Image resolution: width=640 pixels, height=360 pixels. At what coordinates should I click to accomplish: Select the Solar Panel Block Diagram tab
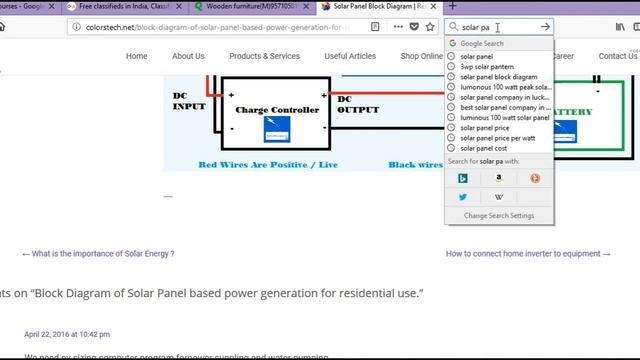pyautogui.click(x=380, y=7)
